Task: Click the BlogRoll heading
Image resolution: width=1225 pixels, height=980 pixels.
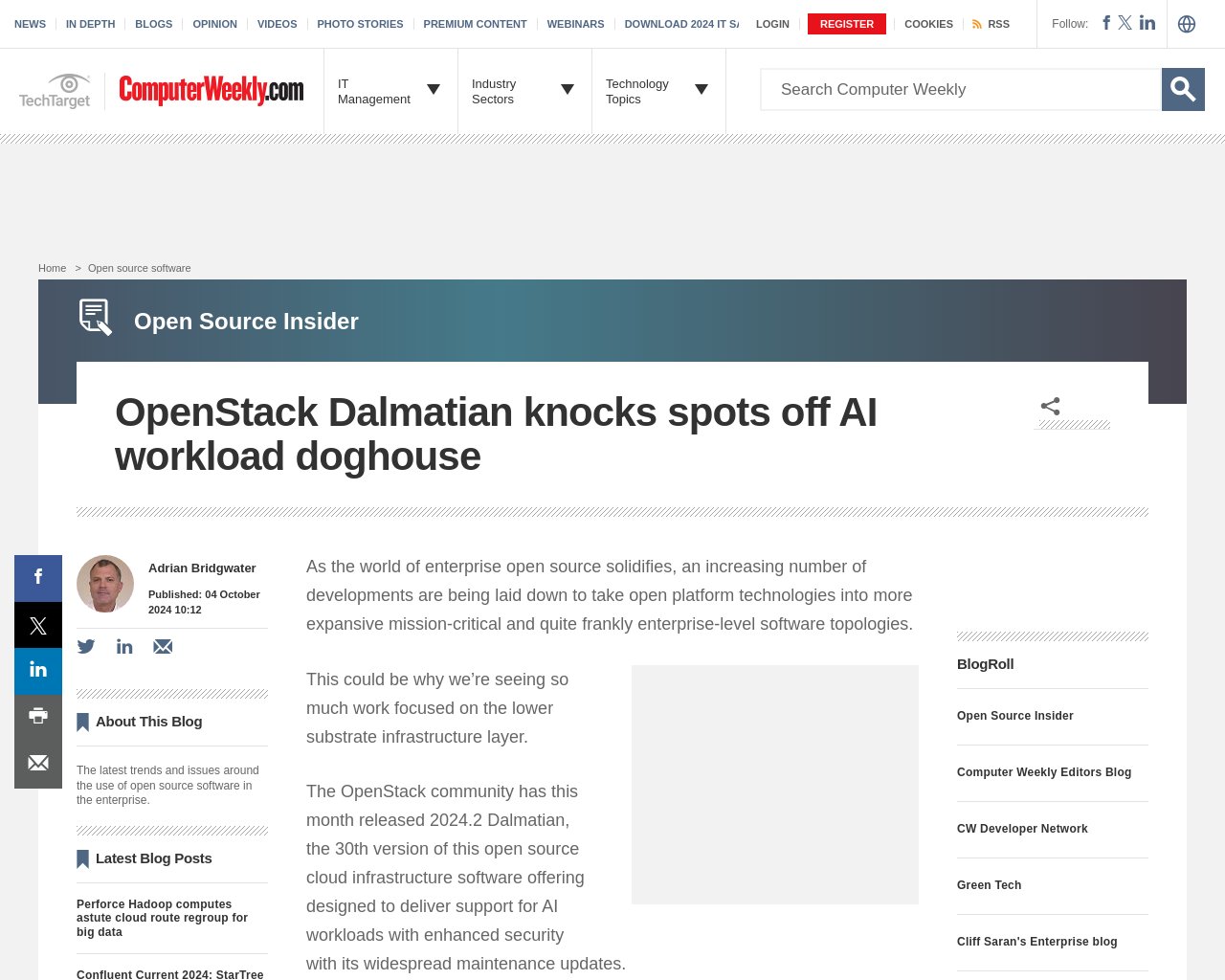Action: [985, 664]
